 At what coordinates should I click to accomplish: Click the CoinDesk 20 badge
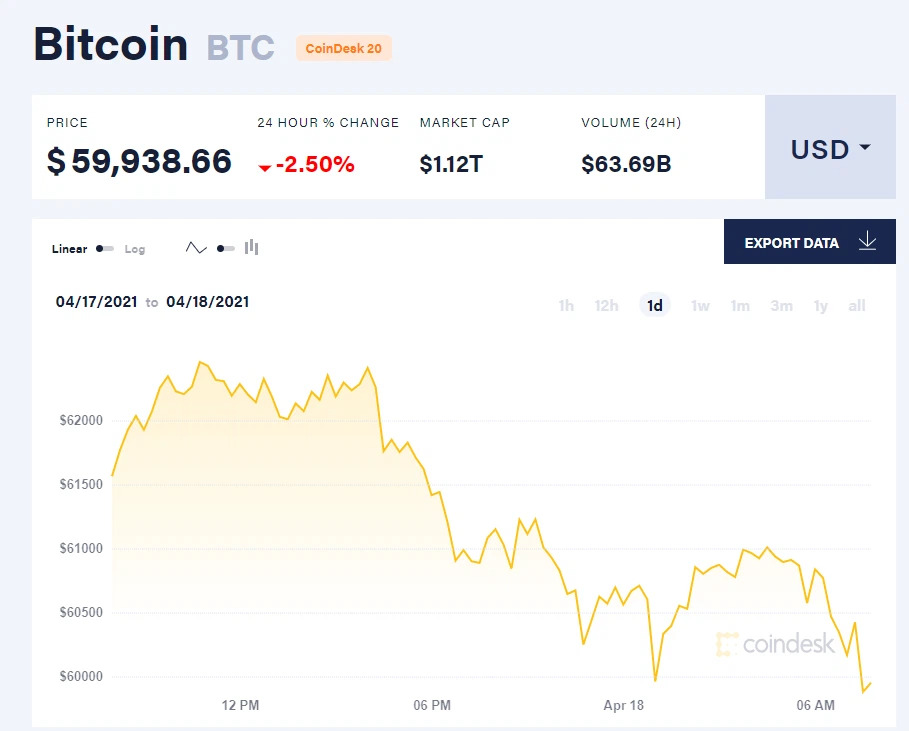pyautogui.click(x=343, y=48)
